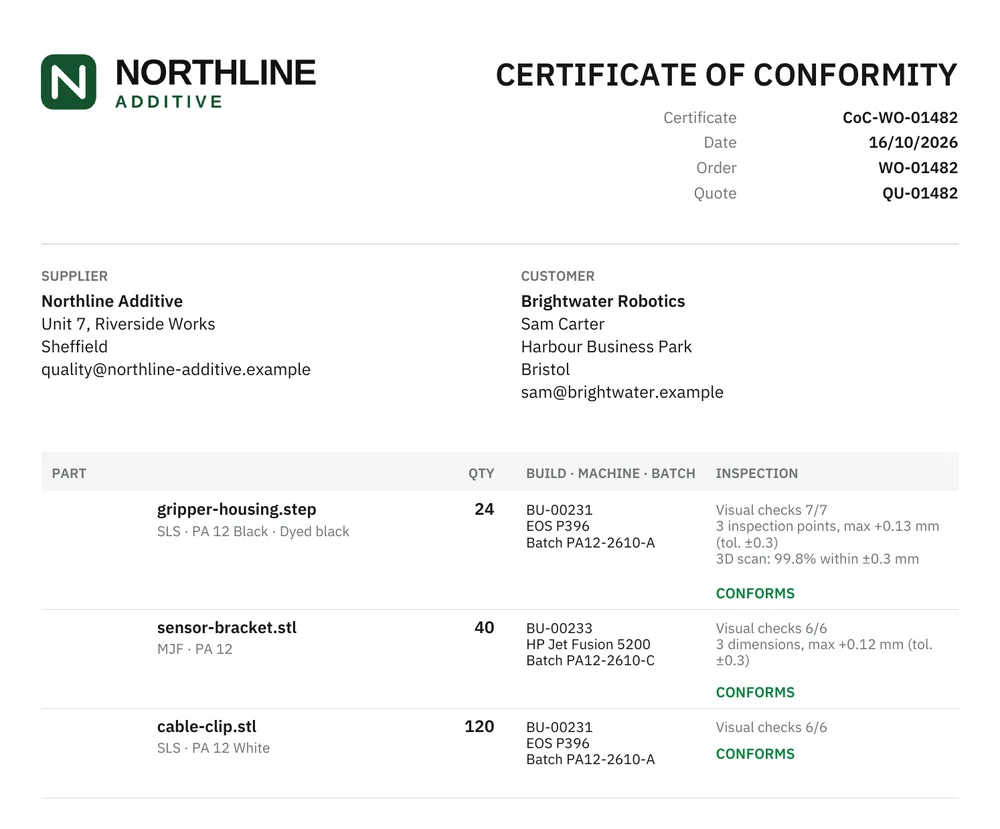Click part name gripper-housing.step
The width and height of the screenshot is (1000, 829).
pyautogui.click(x=237, y=510)
